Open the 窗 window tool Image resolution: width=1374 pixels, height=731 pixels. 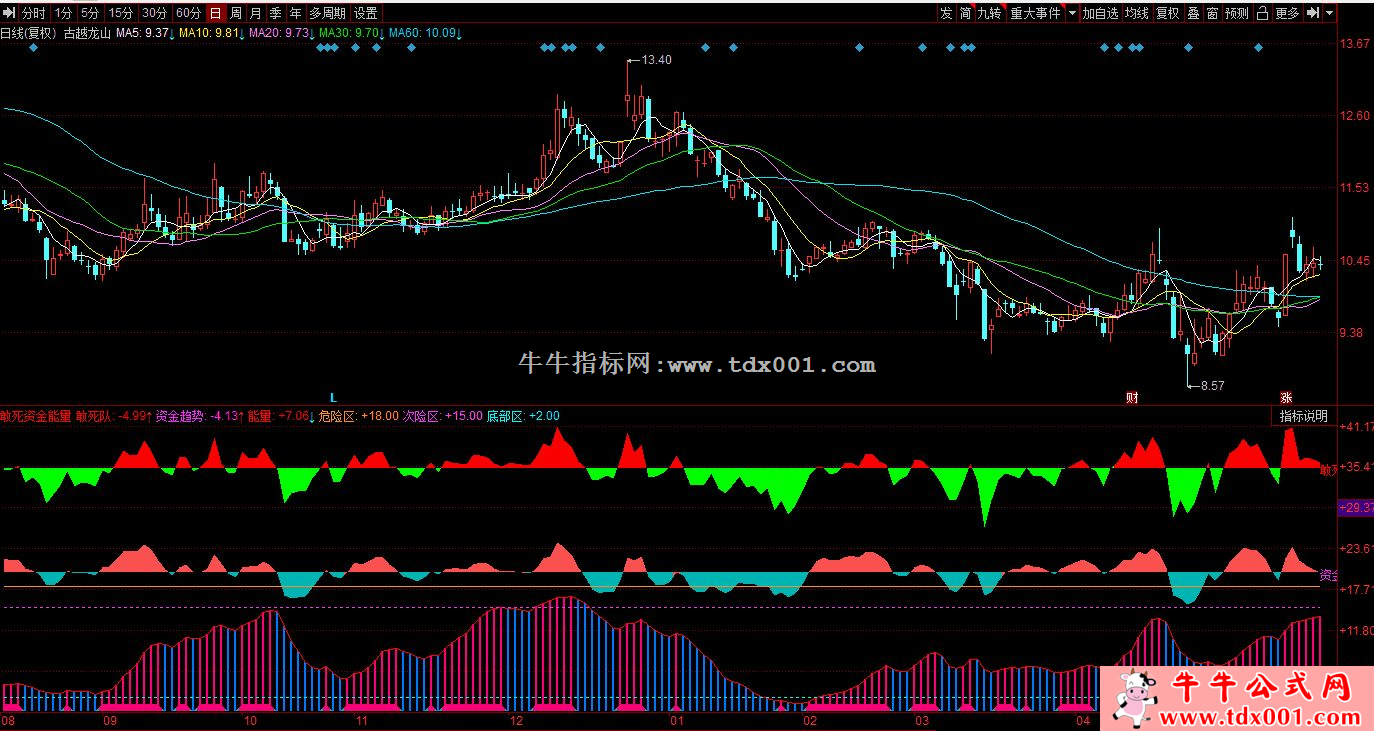[x=1212, y=13]
